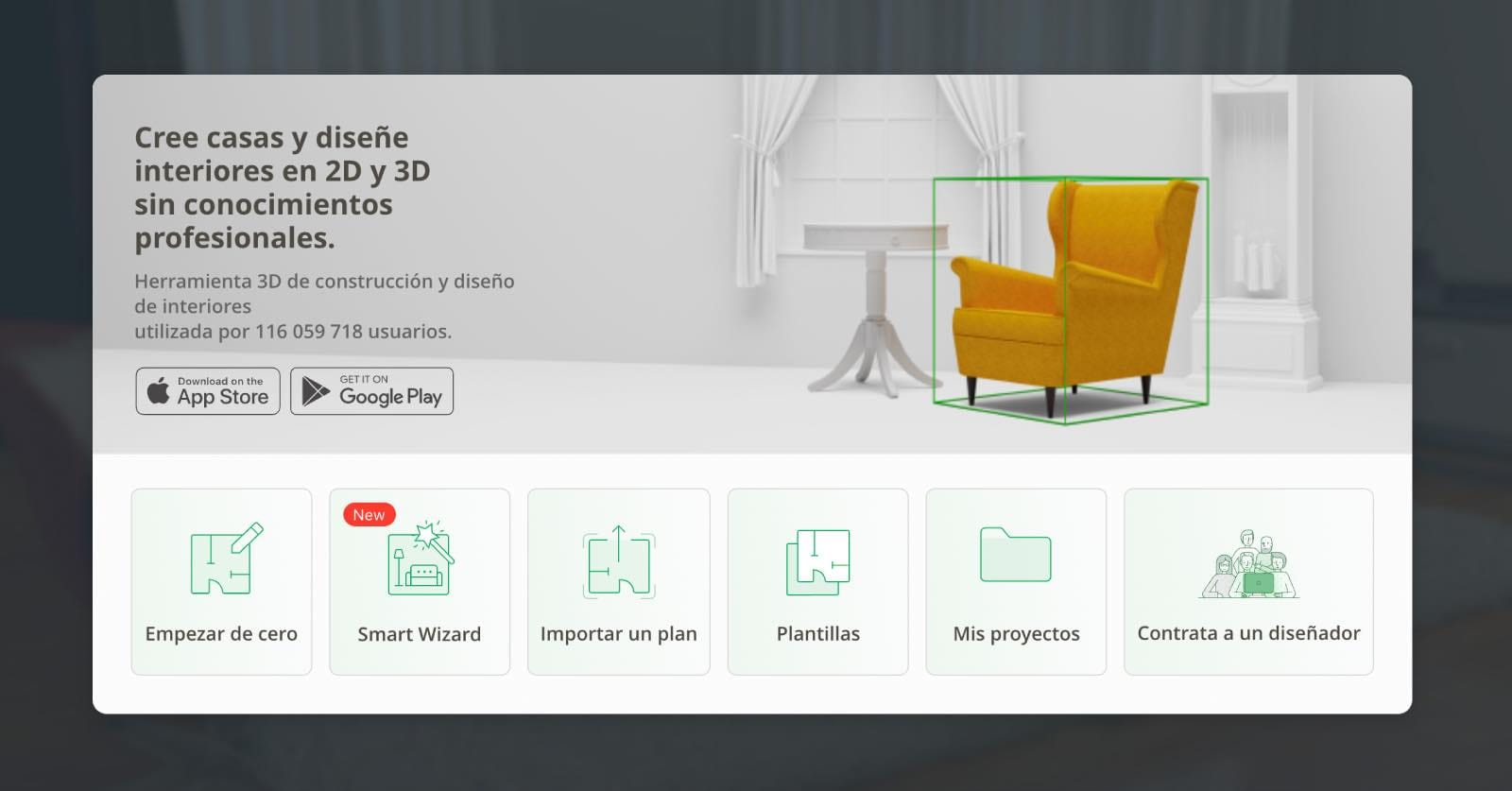Click the Importar un plan upload icon
This screenshot has height=791, width=1512.
click(x=618, y=561)
